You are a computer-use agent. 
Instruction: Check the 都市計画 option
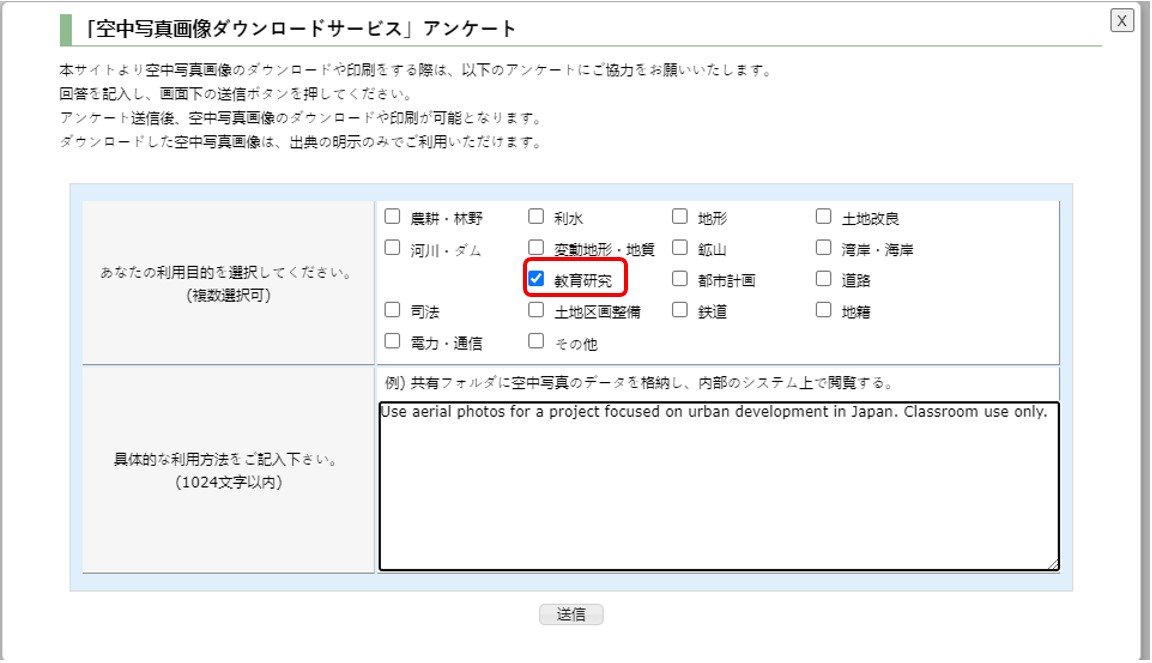pos(679,279)
